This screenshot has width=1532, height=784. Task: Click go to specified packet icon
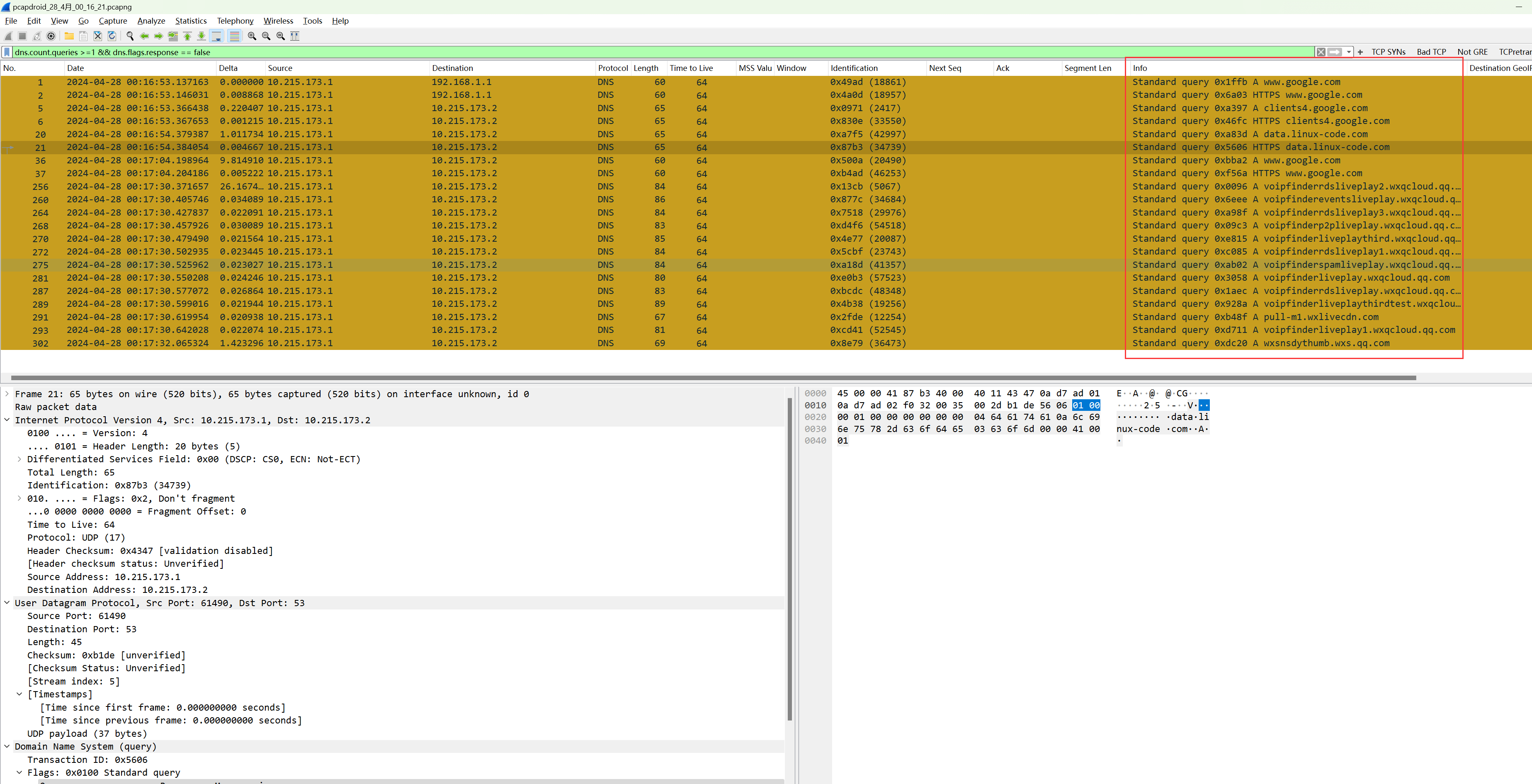pyautogui.click(x=173, y=36)
